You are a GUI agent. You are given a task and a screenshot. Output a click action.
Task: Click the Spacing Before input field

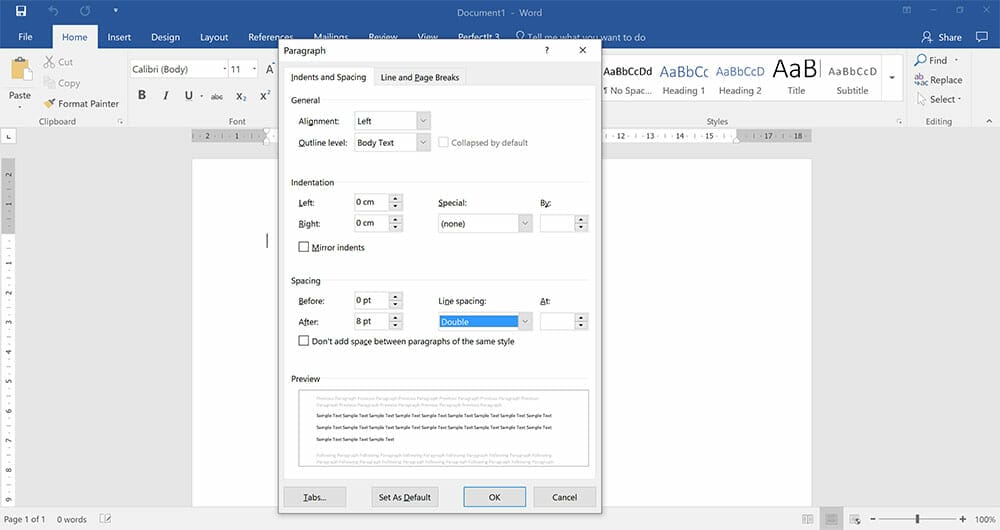tap(371, 301)
